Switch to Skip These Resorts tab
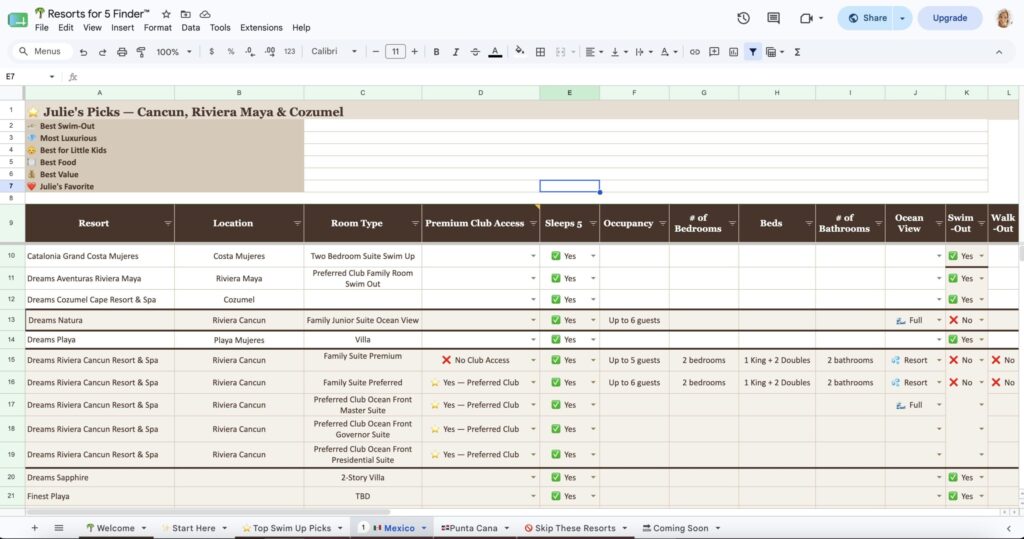The height and width of the screenshot is (539, 1024). point(575,528)
